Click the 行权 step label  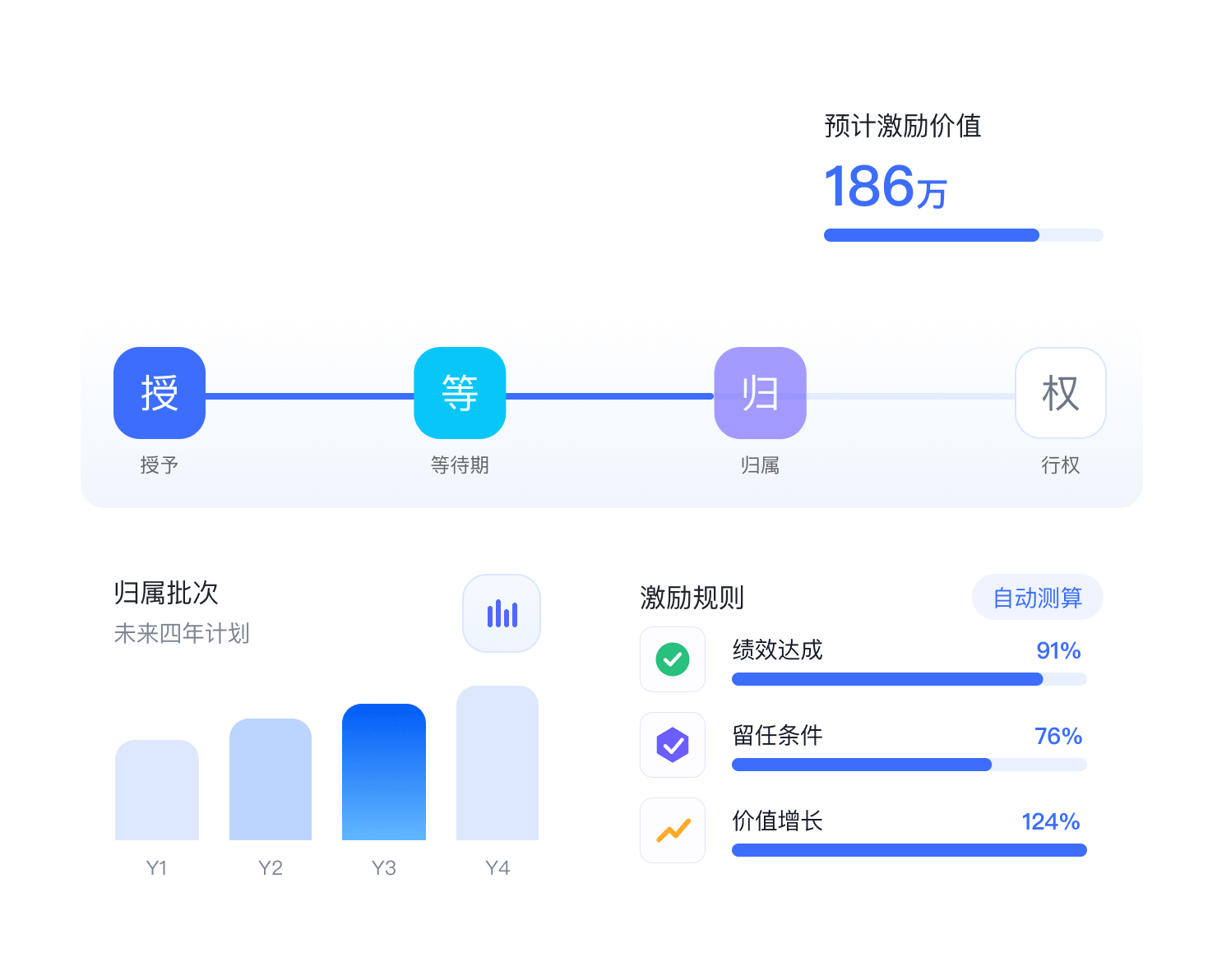coord(1061,465)
